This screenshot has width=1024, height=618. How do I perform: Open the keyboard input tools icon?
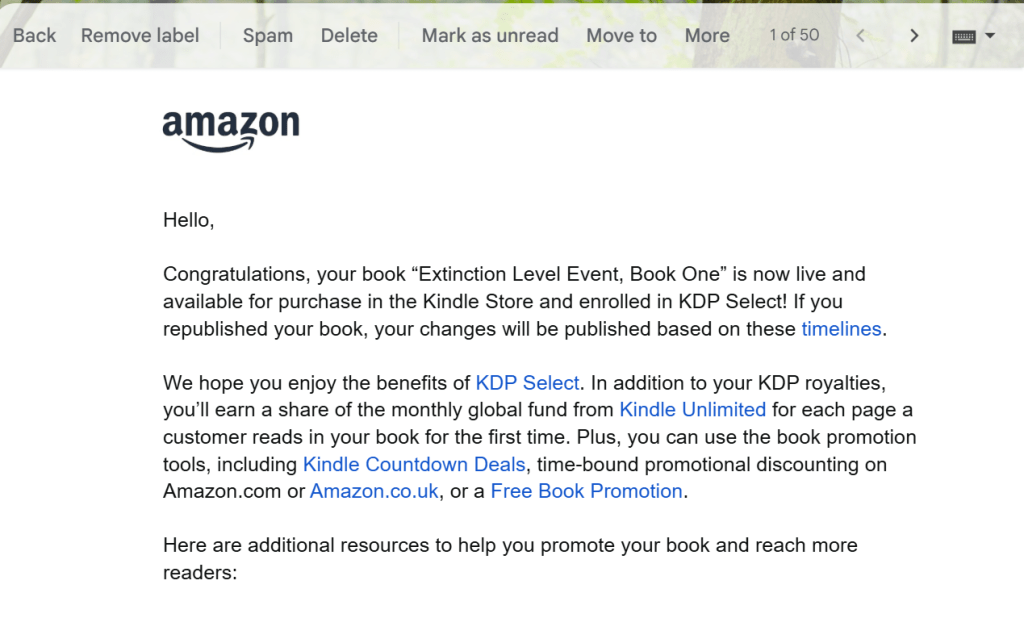(x=963, y=36)
